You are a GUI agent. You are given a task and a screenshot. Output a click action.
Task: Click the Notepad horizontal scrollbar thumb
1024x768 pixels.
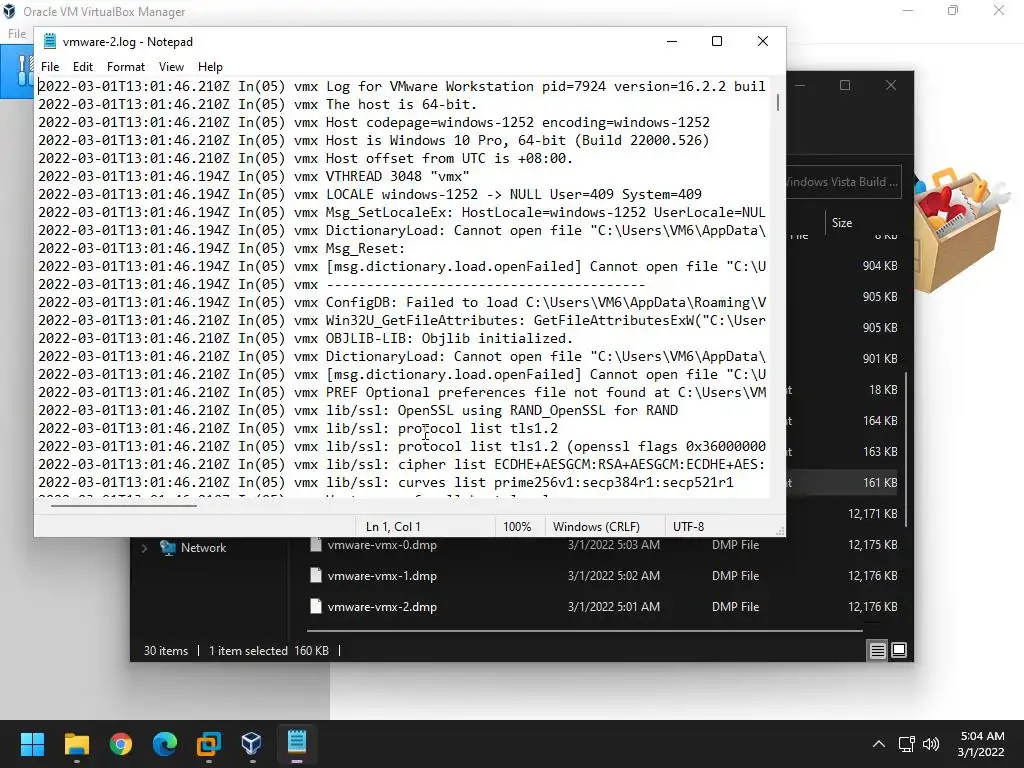tap(123, 505)
